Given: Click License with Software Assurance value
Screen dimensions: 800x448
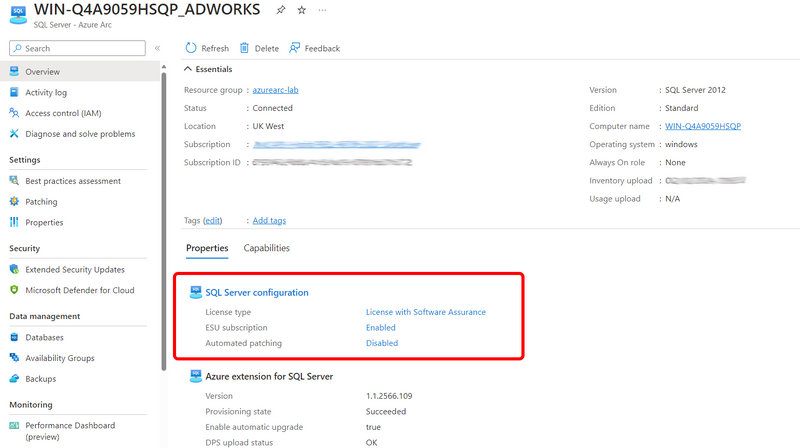Looking at the screenshot, I should (x=426, y=312).
